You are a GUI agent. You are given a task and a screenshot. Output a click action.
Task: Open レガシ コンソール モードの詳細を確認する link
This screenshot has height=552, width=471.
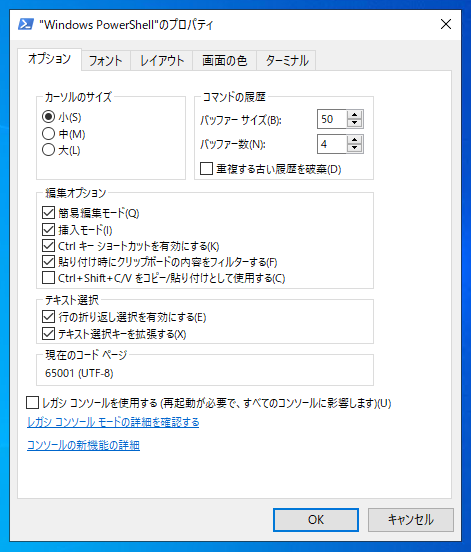[113, 422]
